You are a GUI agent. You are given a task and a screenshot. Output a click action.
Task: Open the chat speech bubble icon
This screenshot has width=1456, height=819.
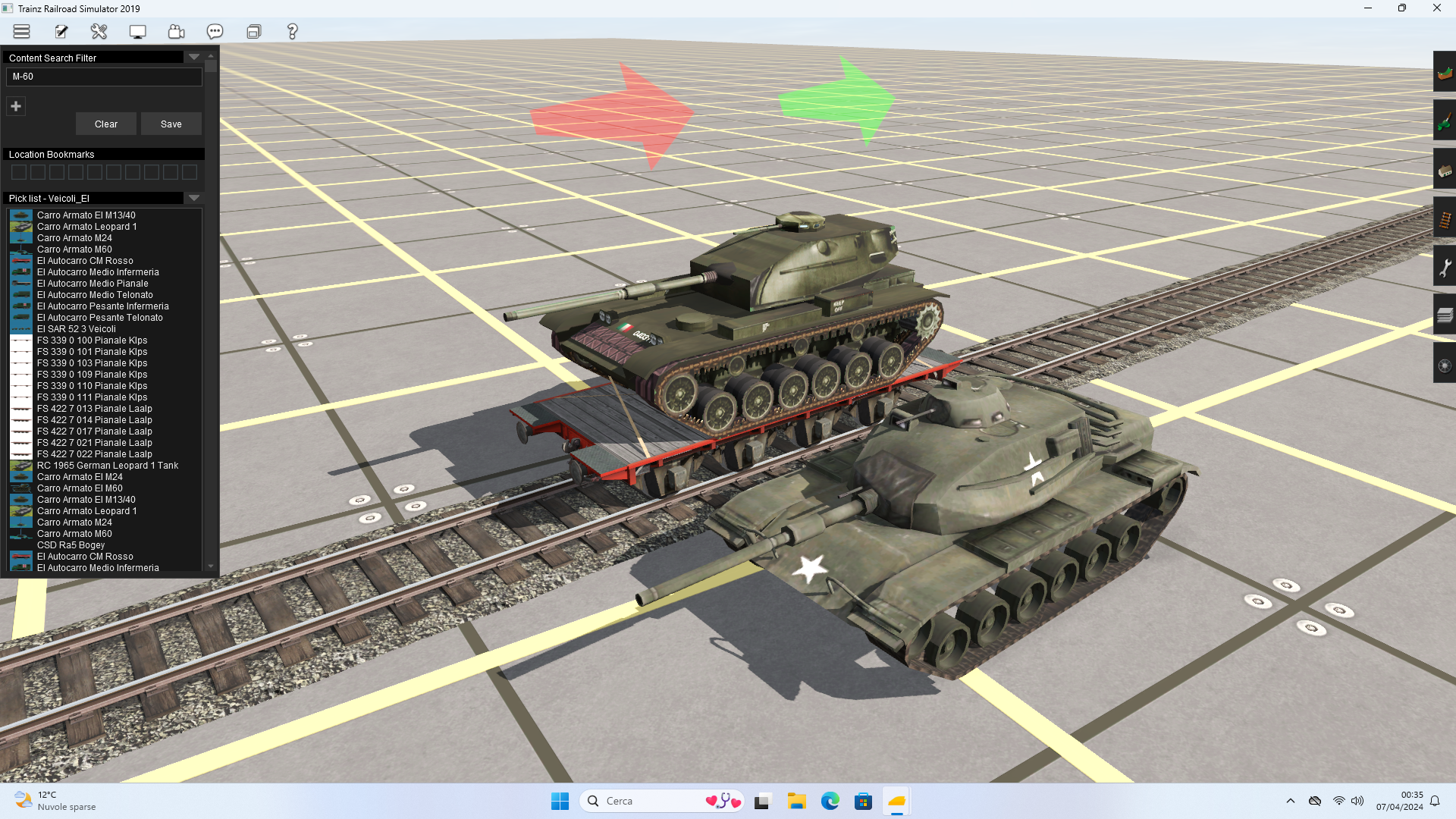[x=215, y=32]
